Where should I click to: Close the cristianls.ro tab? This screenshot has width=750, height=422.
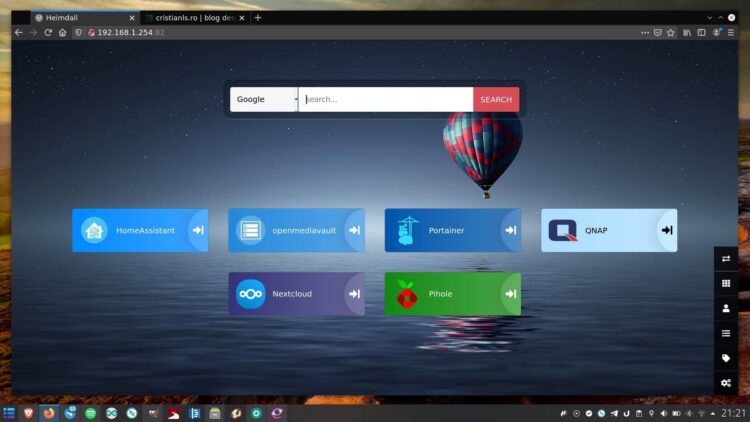tap(242, 18)
